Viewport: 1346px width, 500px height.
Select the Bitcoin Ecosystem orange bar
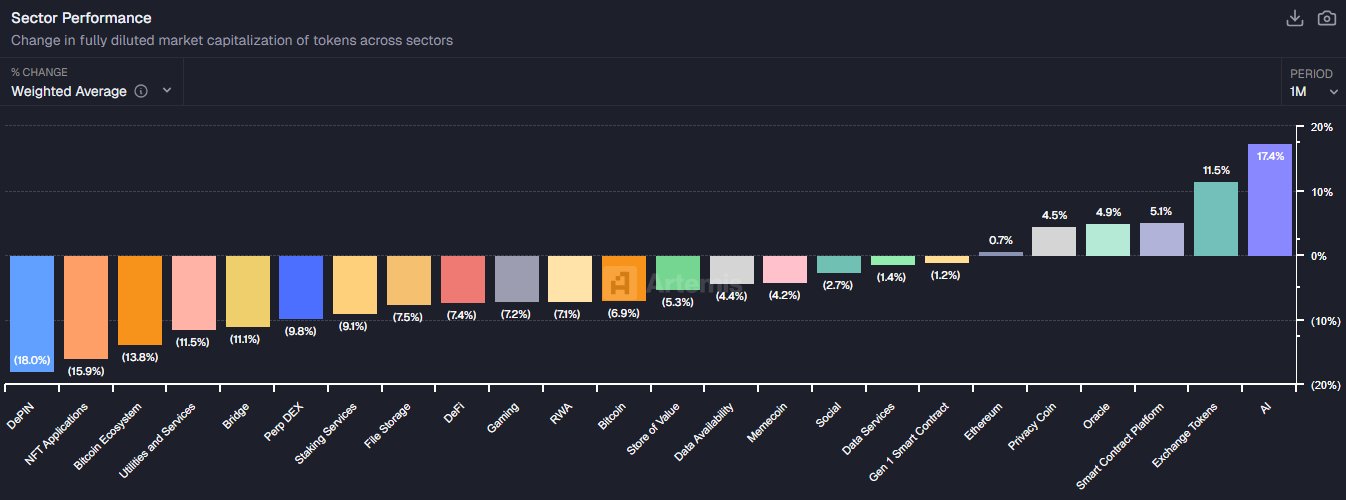pos(140,300)
